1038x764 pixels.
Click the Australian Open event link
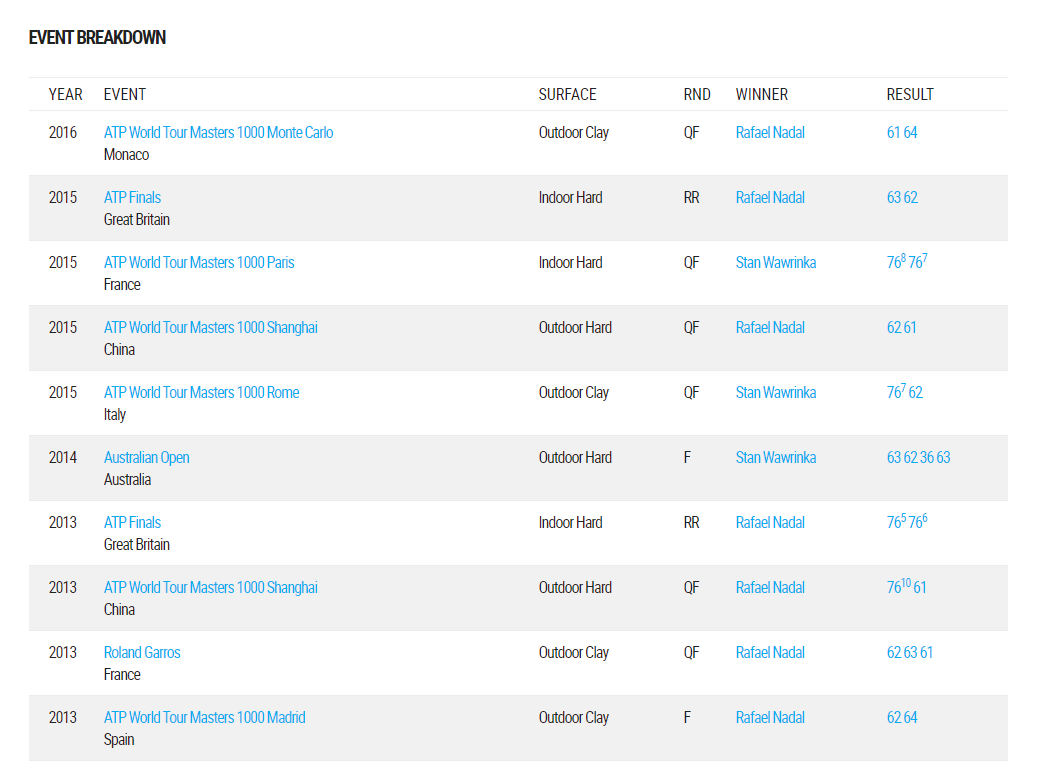coord(146,458)
